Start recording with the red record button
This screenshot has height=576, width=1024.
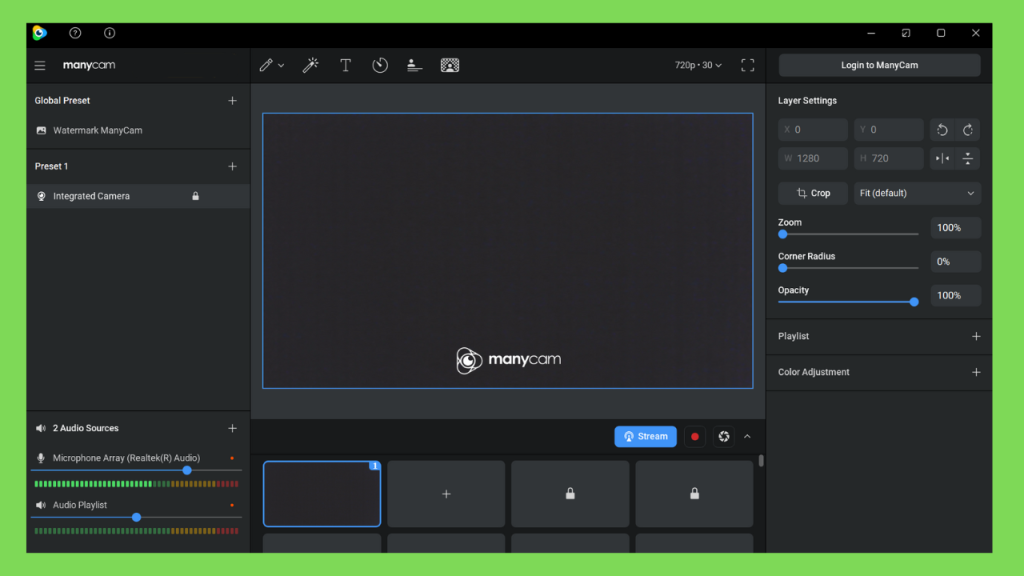(x=695, y=437)
